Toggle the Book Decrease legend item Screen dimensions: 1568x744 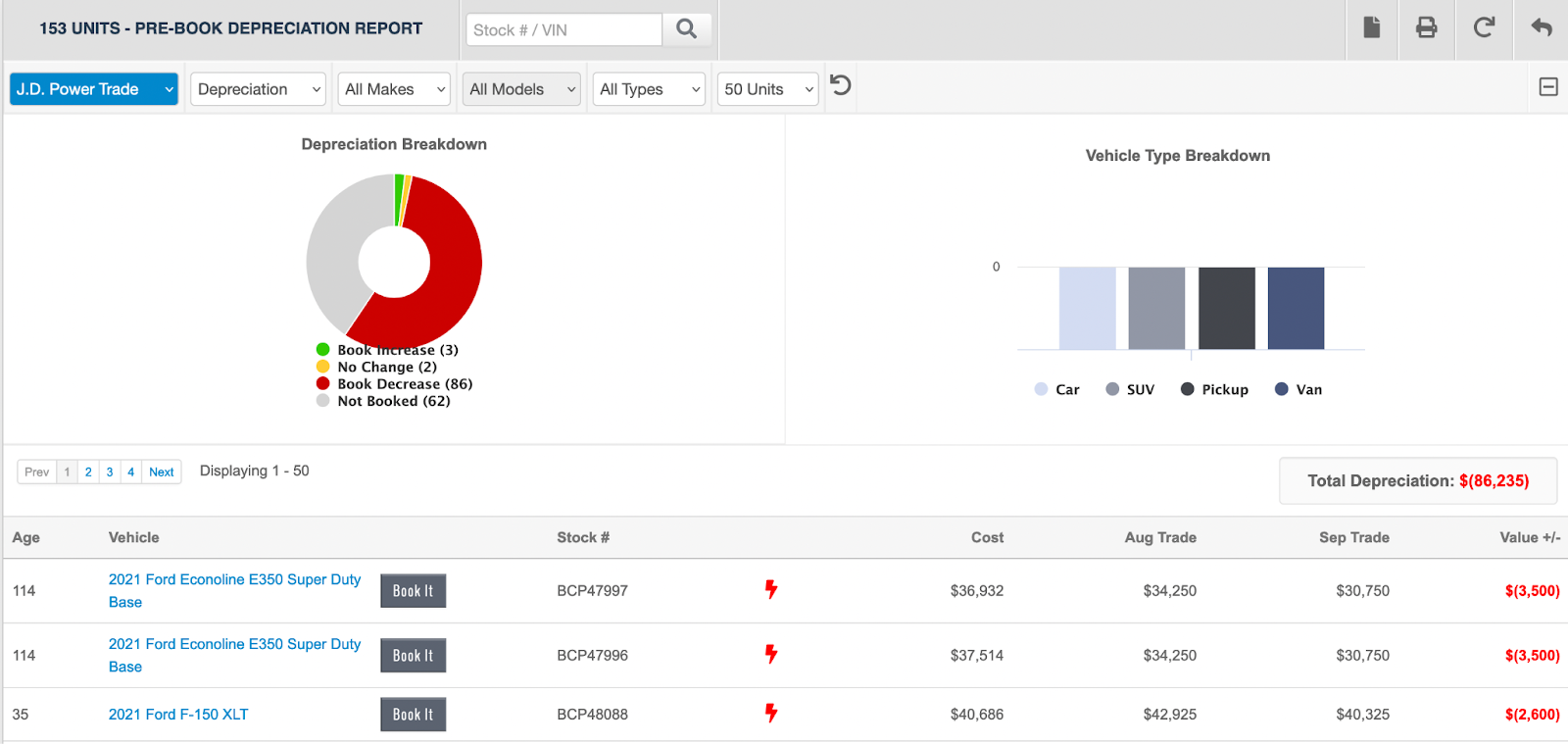(x=394, y=384)
